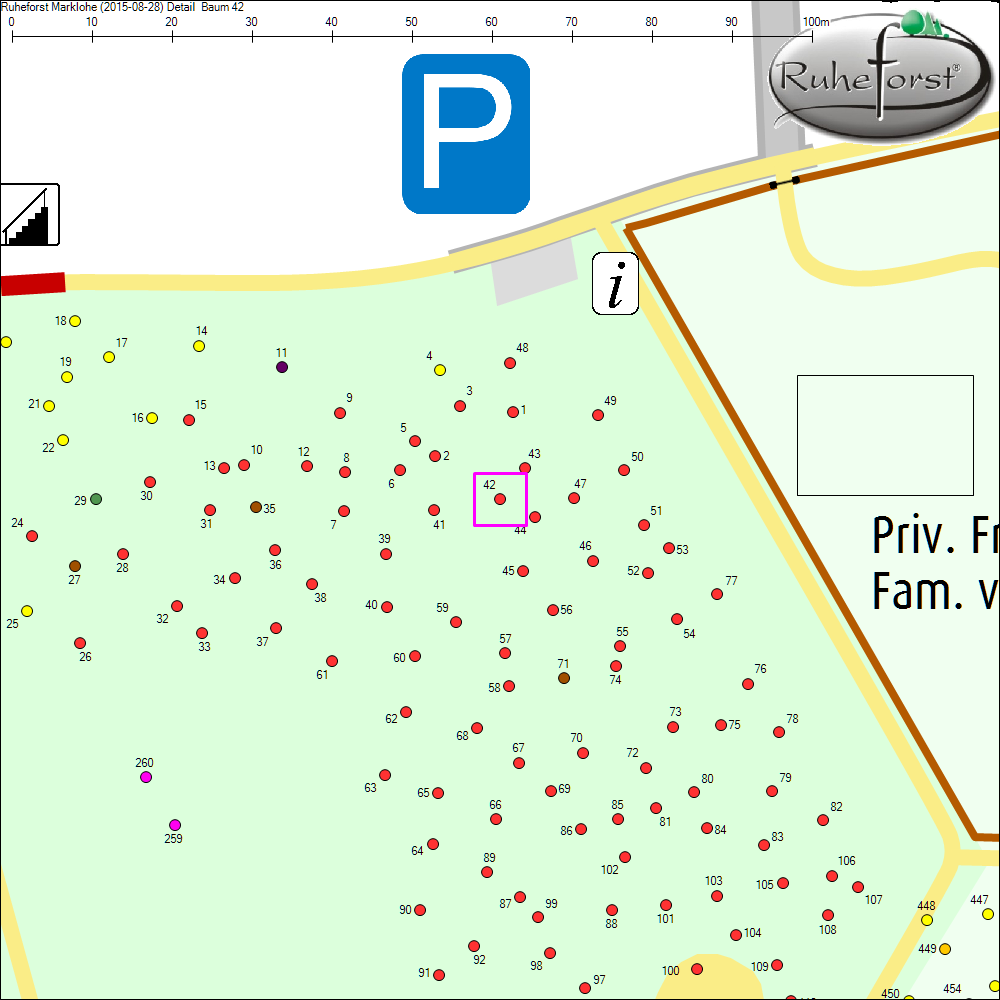Select red tree marker 56
This screenshot has width=1000, height=1000.
coord(553,610)
